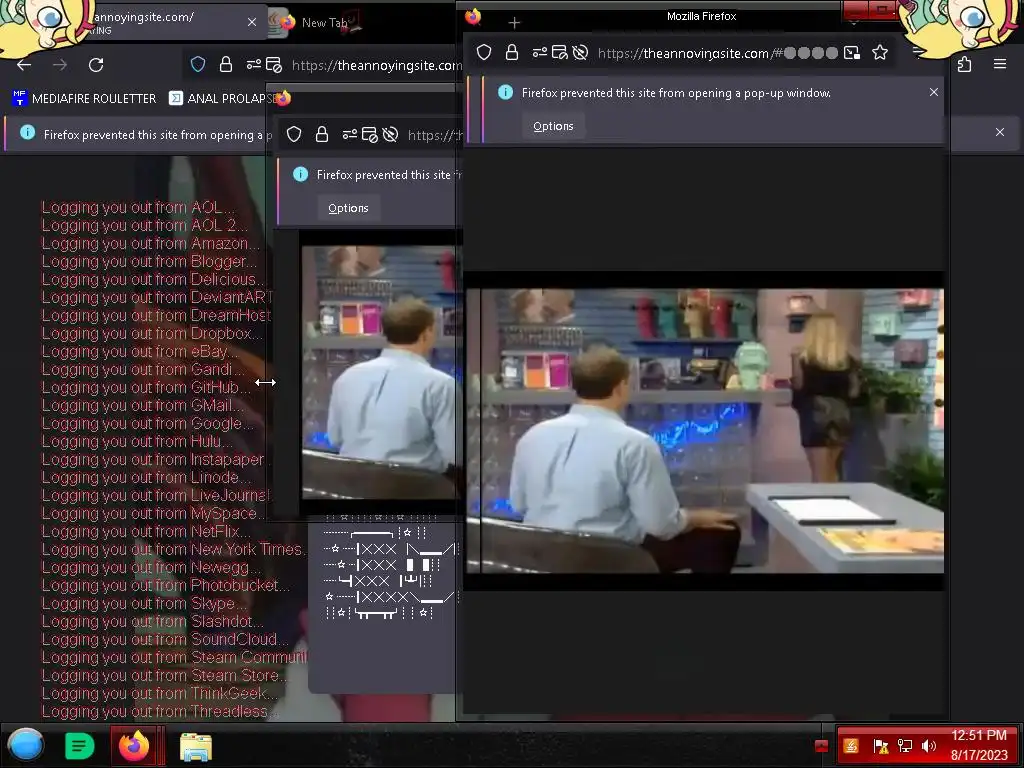Viewport: 1024px width, 768px height.
Task: Click autoplay-blocked icon in middle popup window
Action: click(391, 135)
